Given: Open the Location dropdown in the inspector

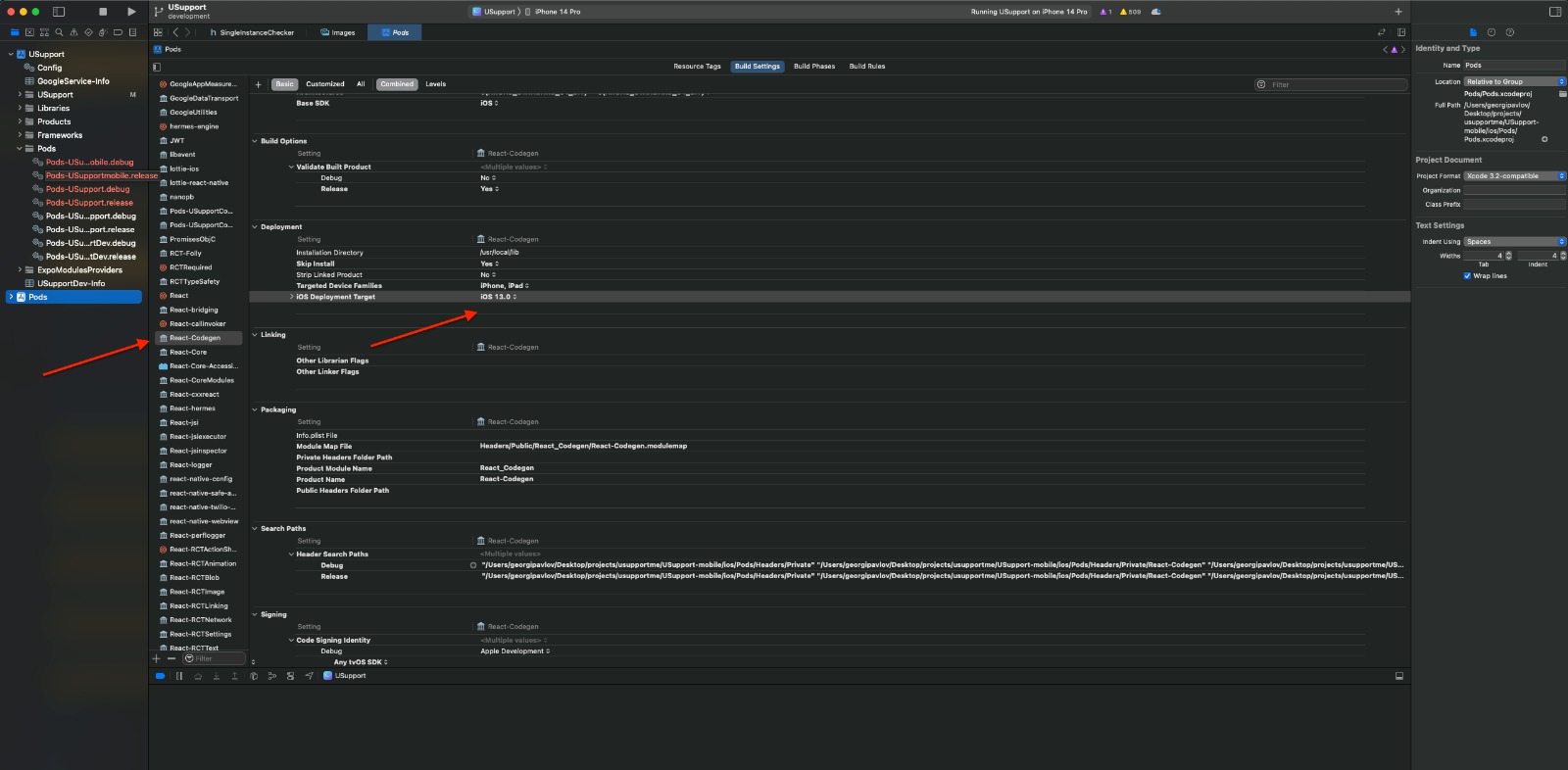Looking at the screenshot, I should [x=1514, y=82].
